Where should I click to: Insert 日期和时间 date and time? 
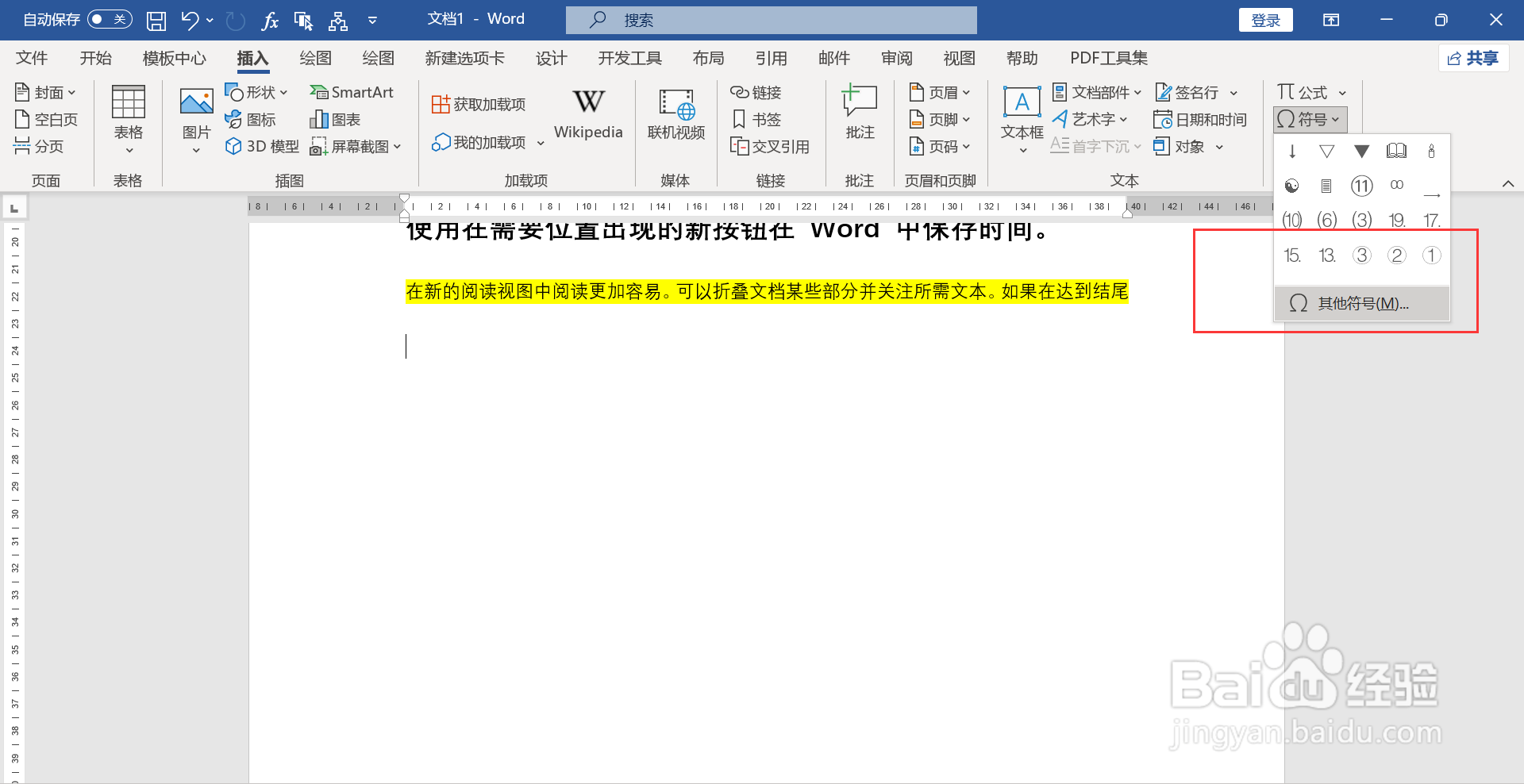pyautogui.click(x=1199, y=120)
